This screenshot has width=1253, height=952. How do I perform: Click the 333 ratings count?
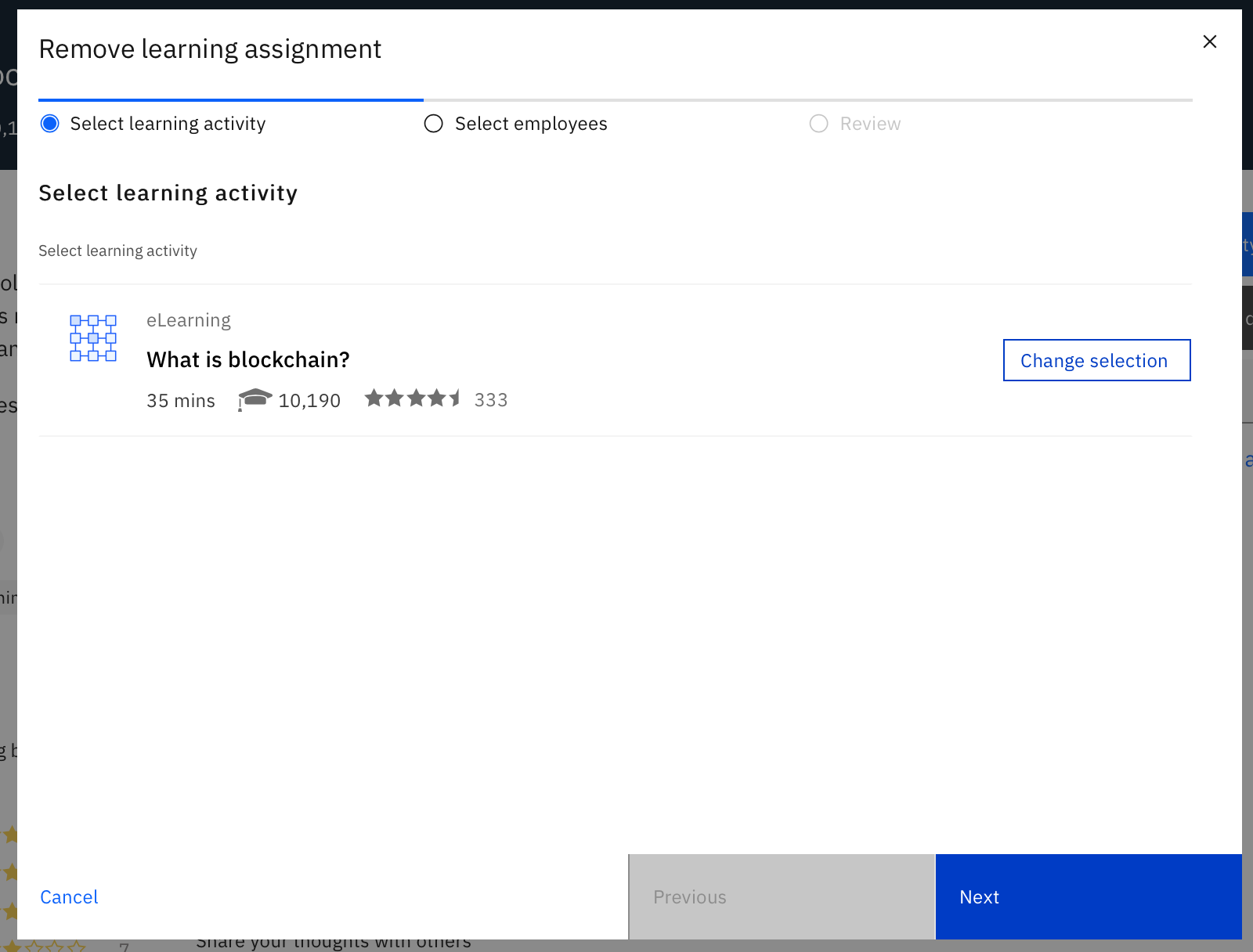tap(491, 400)
